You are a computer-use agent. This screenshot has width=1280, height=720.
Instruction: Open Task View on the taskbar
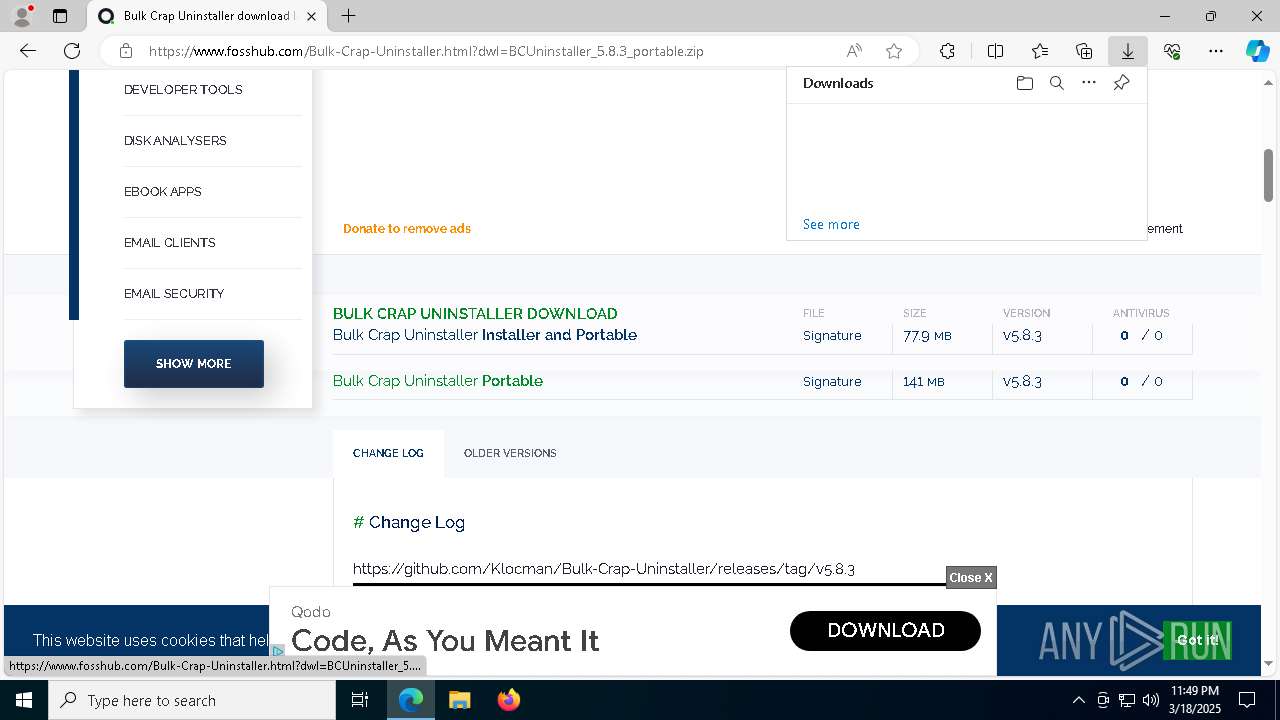coord(360,700)
